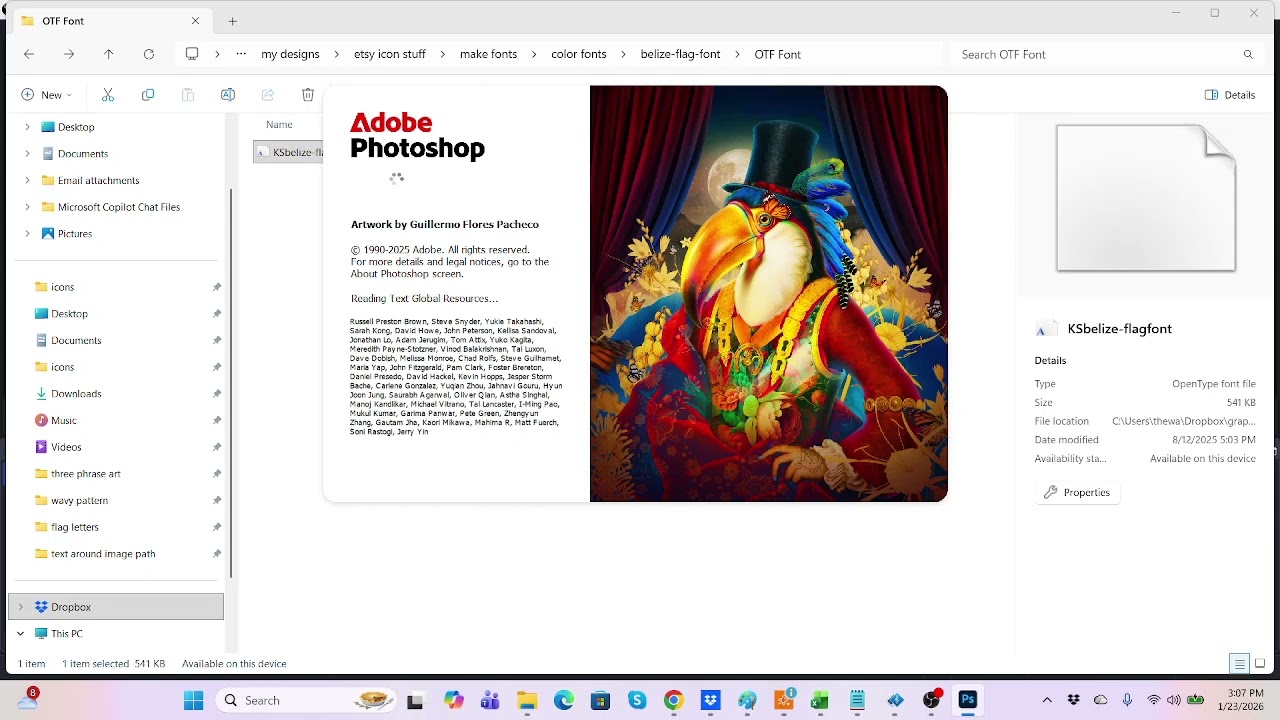Open Microsoft Edge from the taskbar
The height and width of the screenshot is (720, 1280).
click(564, 700)
